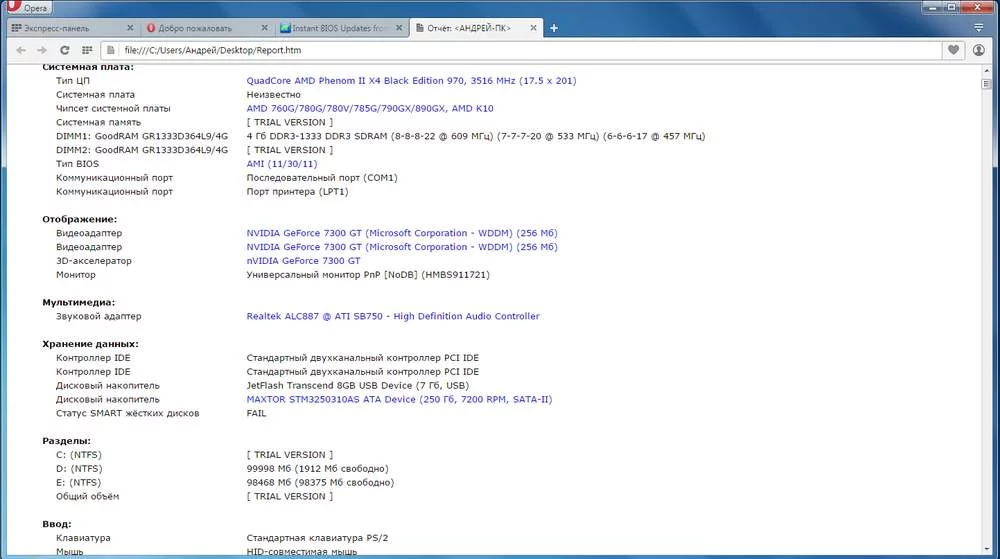The width and height of the screenshot is (1000, 559).
Task: Click DIMM1: GoodRAM GR1333D364L9/4G label
Action: coord(142,136)
